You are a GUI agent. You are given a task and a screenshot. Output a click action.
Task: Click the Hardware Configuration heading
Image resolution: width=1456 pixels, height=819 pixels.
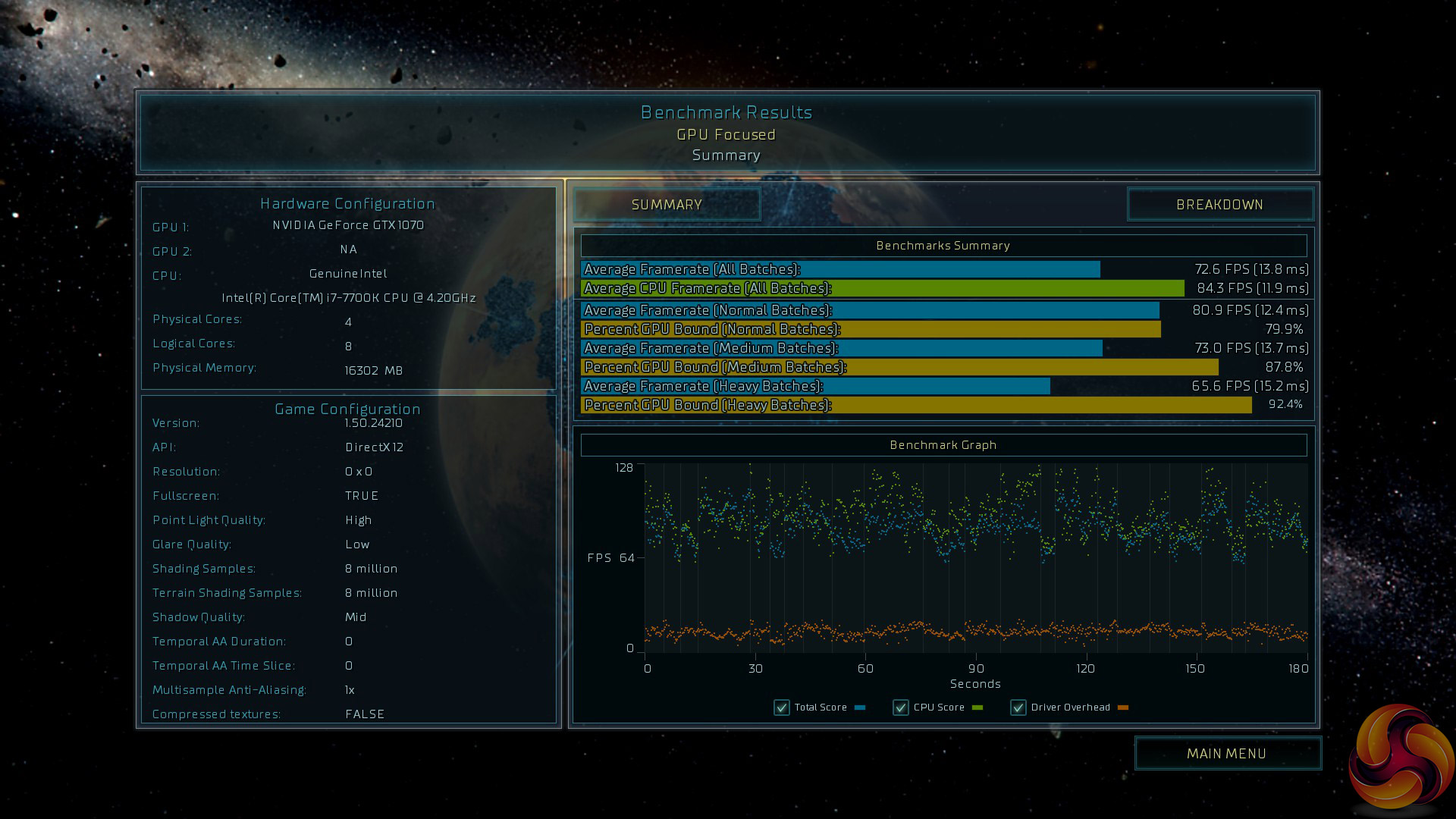347,203
